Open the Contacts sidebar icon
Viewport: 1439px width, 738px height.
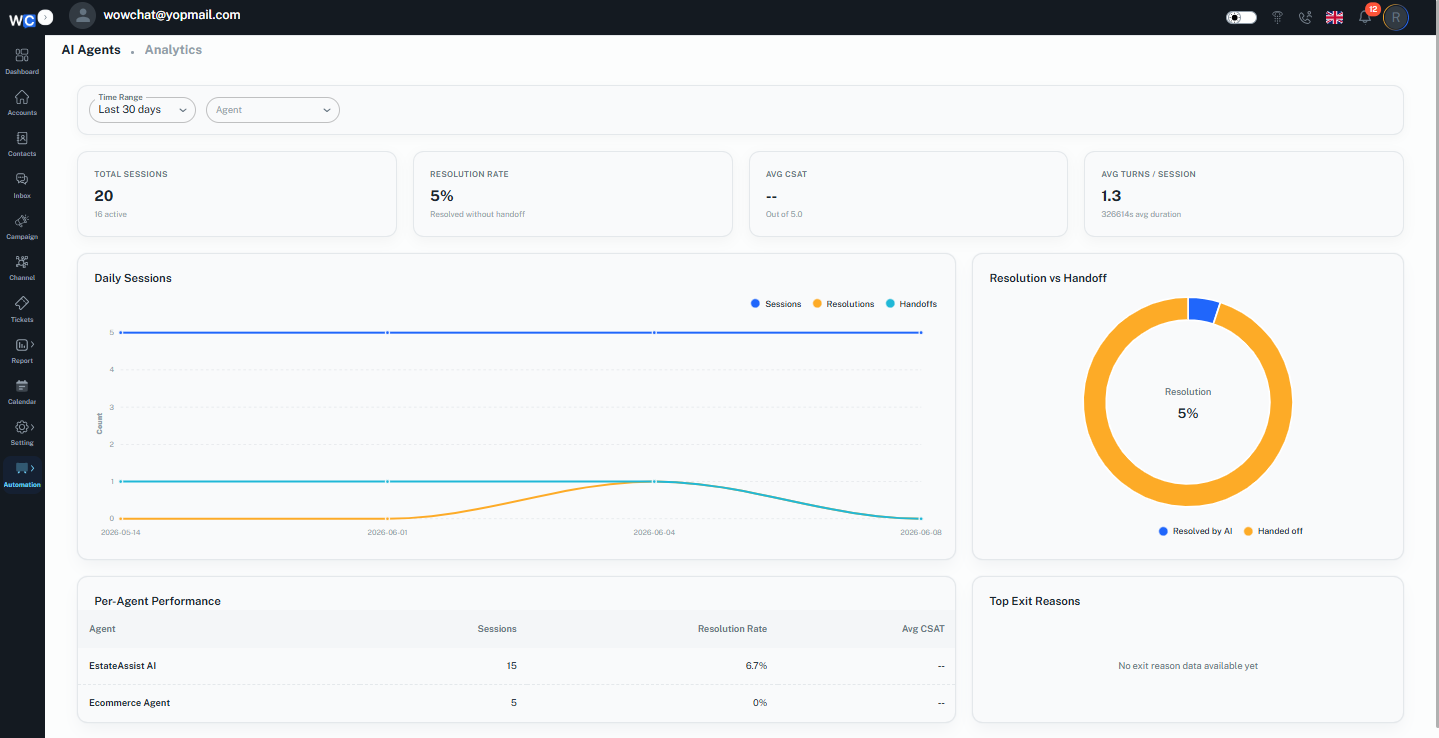point(22,139)
